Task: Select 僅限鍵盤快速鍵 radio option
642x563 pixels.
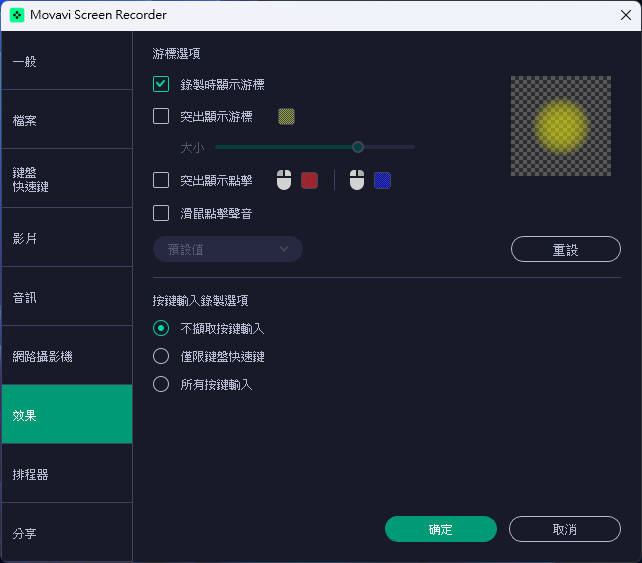Action: pyautogui.click(x=161, y=356)
